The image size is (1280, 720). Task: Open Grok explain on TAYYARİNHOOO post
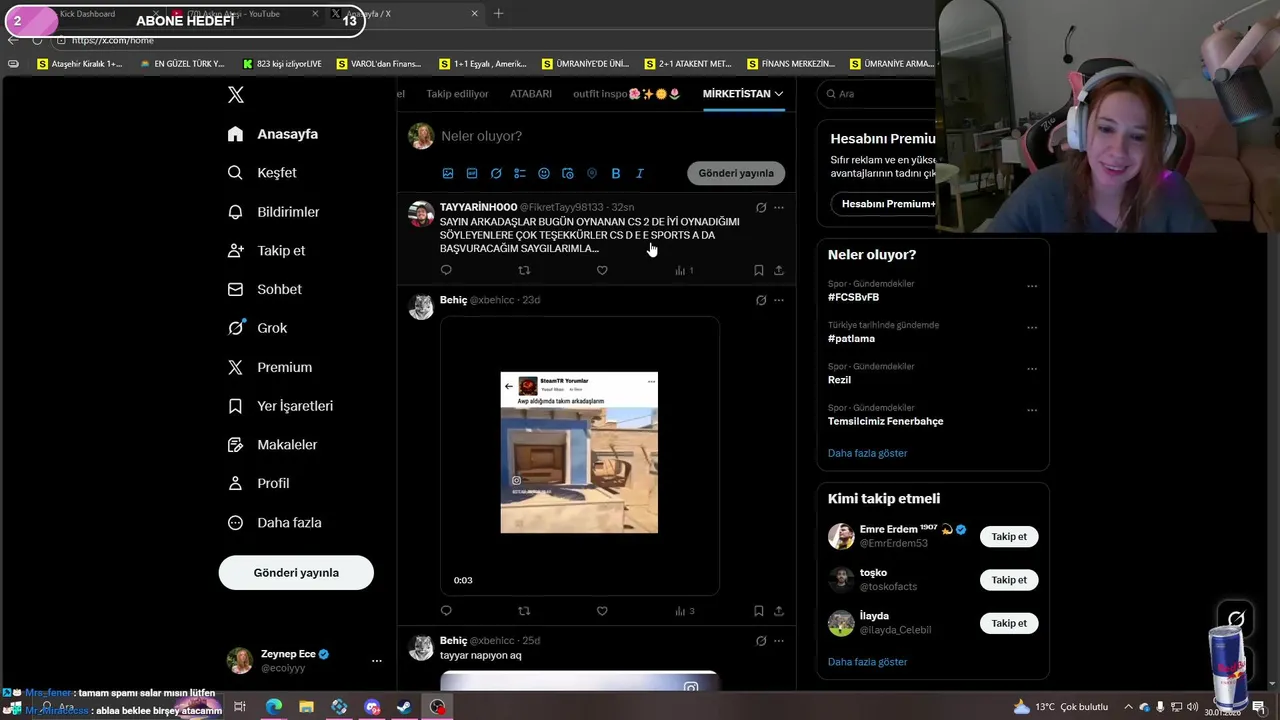761,208
